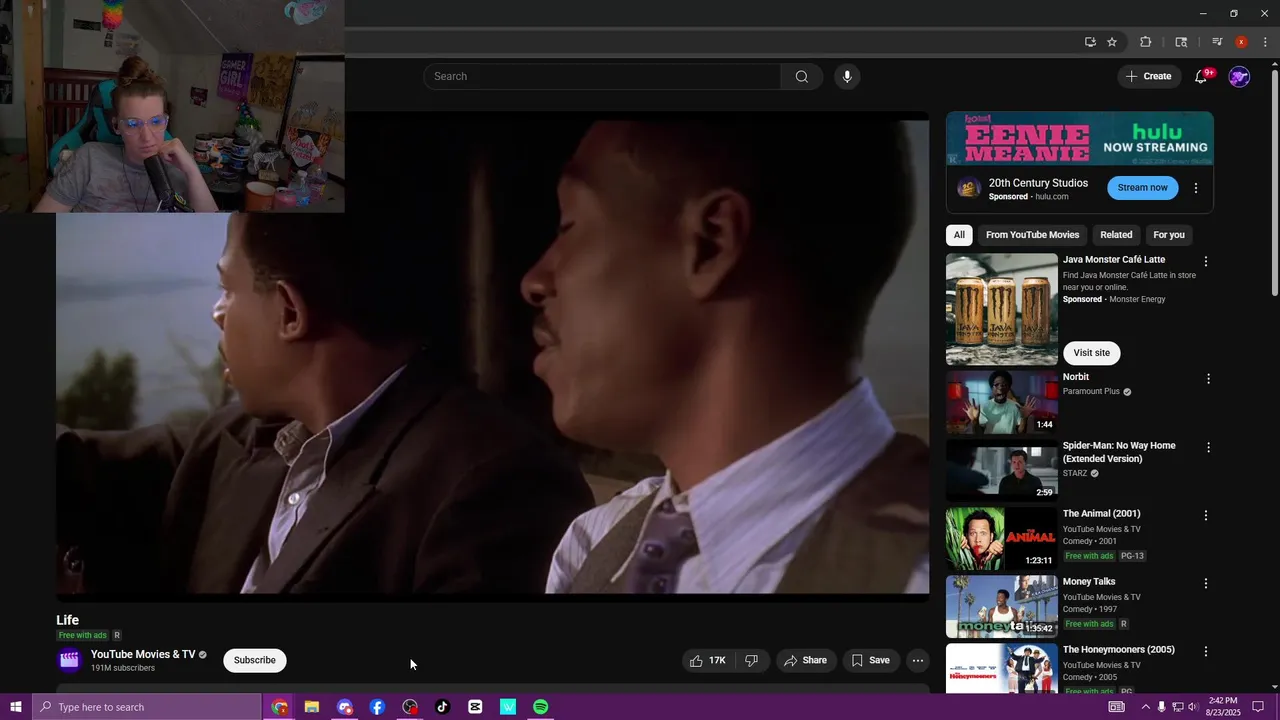Open the Chrome extensions puzzle icon
The image size is (1280, 720).
pyautogui.click(x=1146, y=42)
